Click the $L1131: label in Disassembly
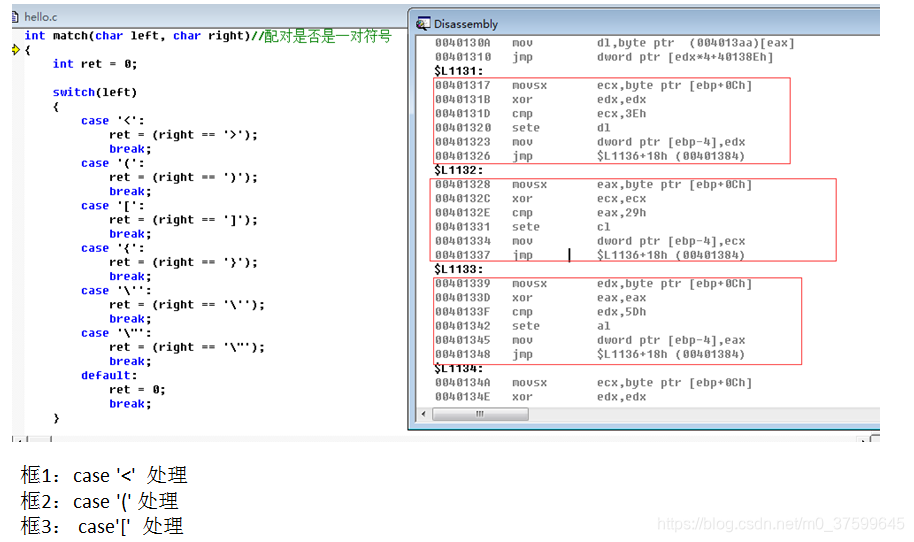The height and width of the screenshot is (542, 914). point(458,71)
